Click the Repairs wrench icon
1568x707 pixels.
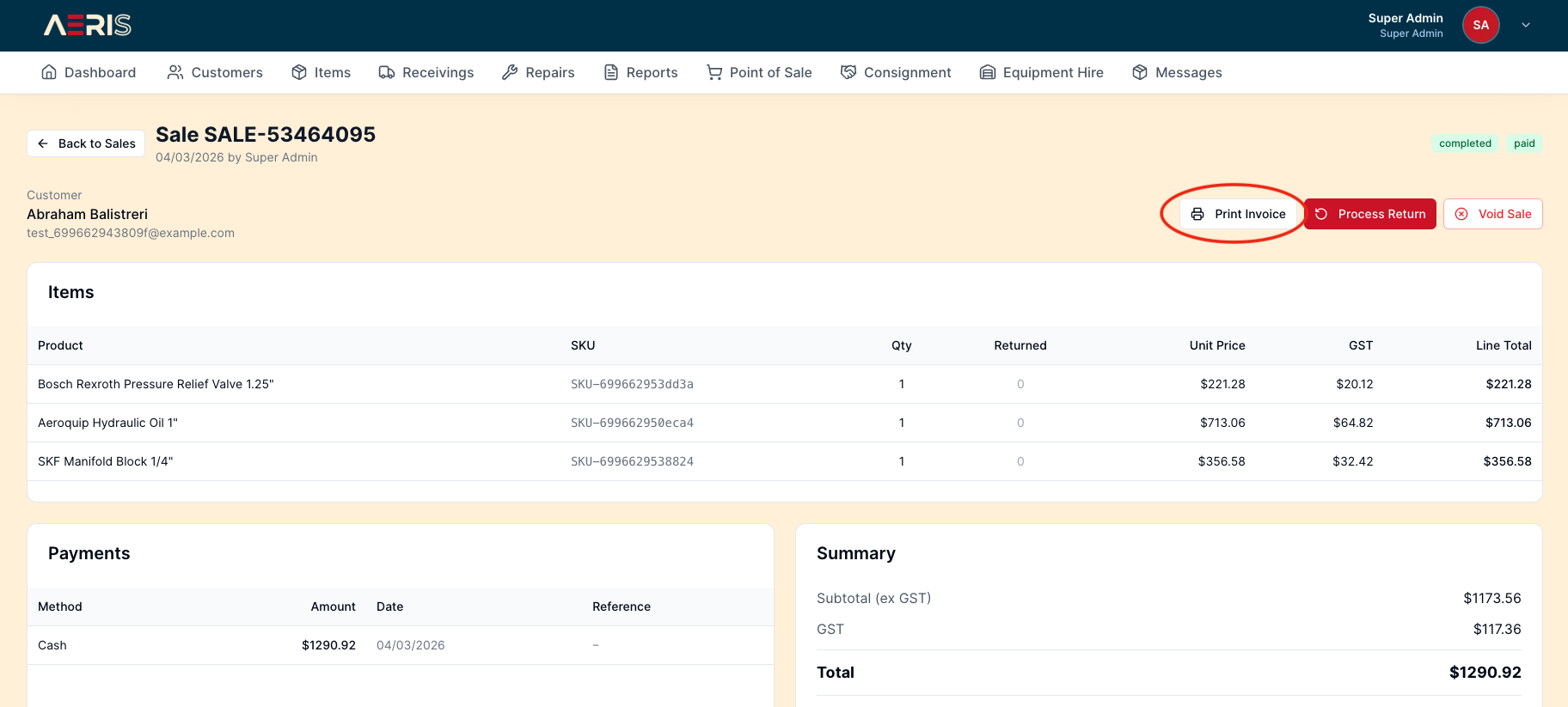point(510,72)
